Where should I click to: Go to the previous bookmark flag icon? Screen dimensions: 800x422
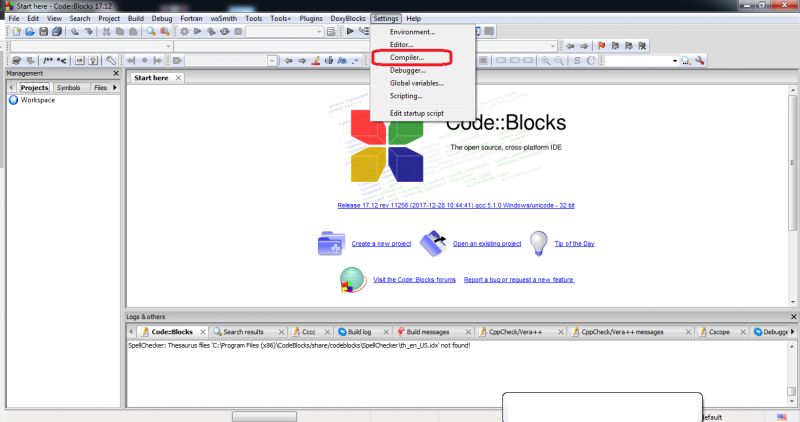(x=615, y=46)
